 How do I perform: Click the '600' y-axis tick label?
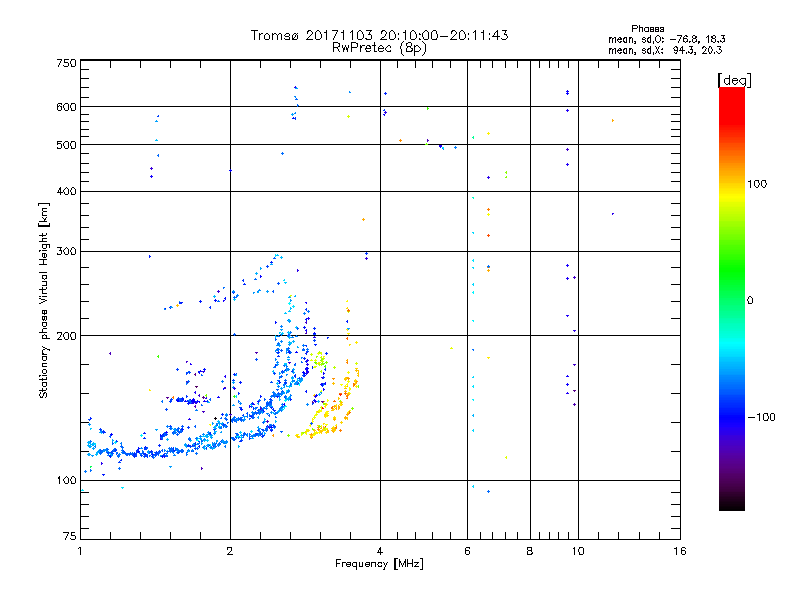[x=66, y=107]
